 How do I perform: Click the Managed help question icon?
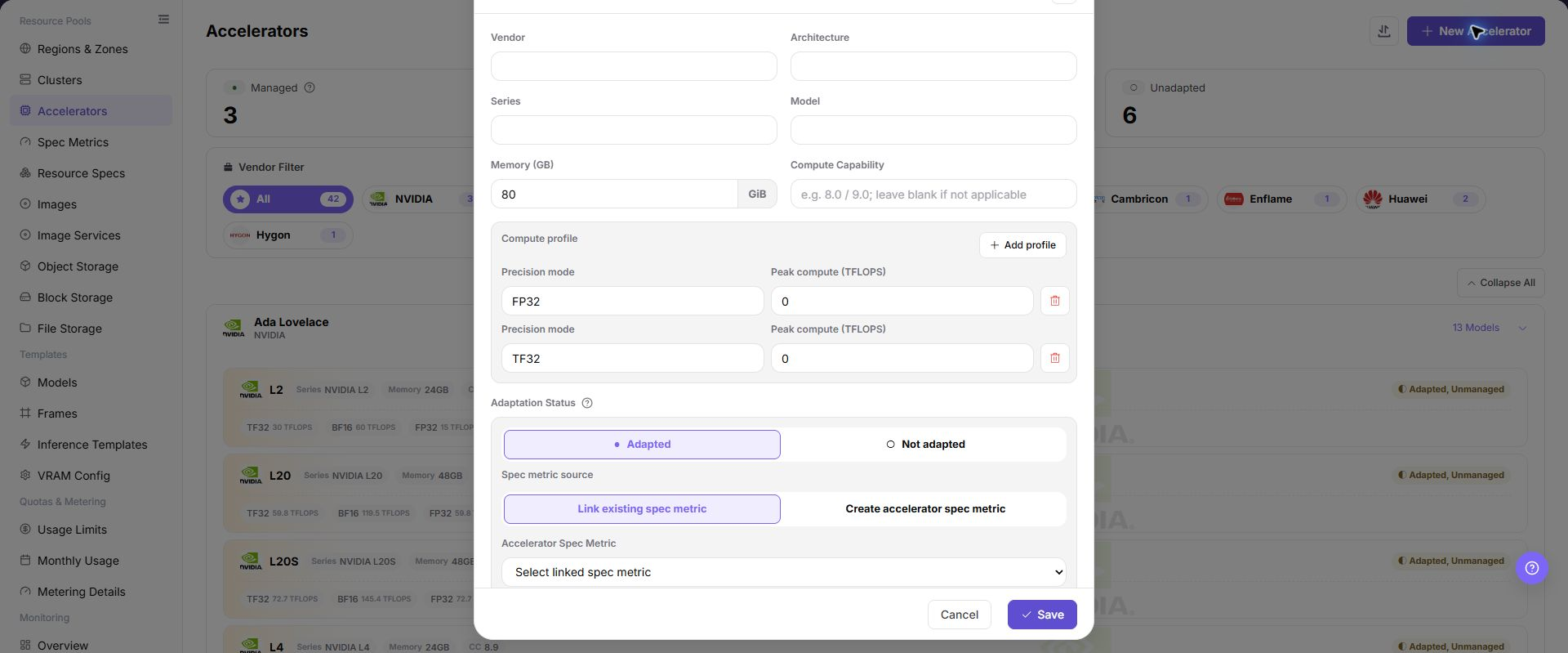click(x=310, y=87)
